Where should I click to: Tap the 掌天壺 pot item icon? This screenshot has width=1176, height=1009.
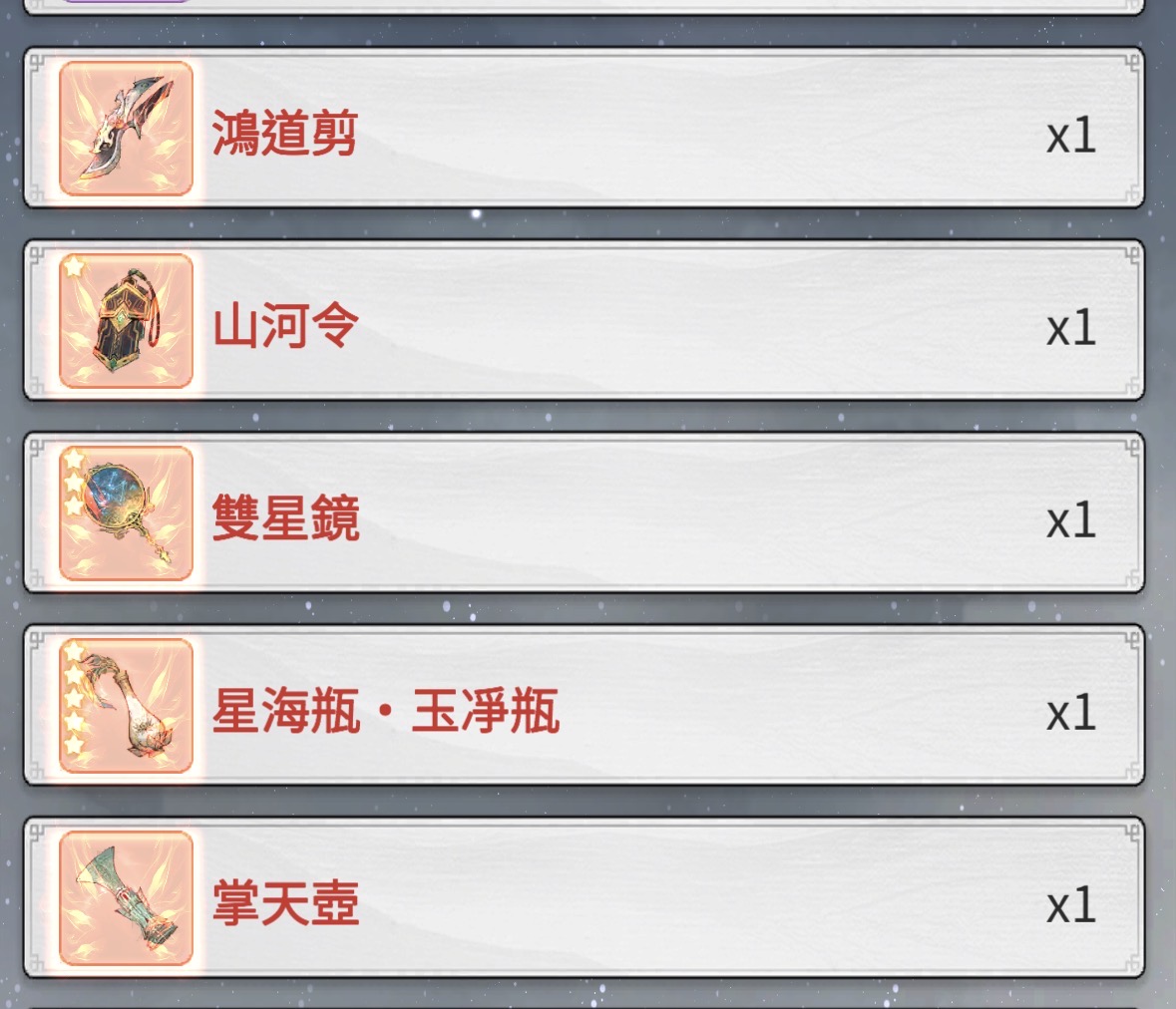[126, 898]
